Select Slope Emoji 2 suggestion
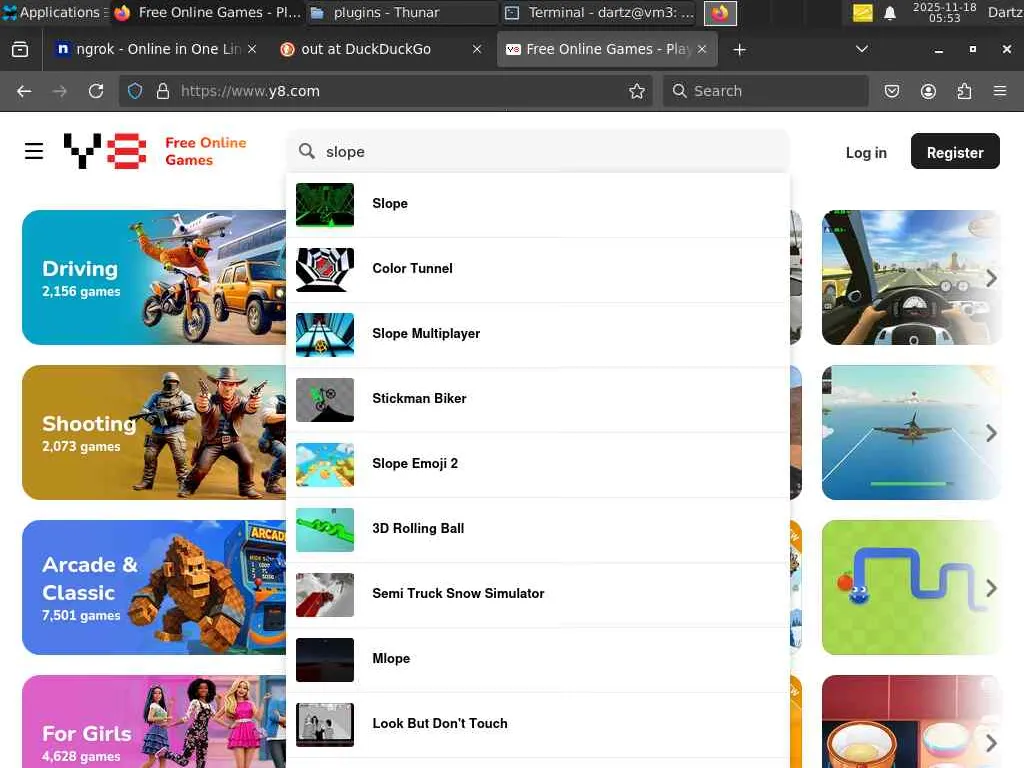 [x=537, y=464]
